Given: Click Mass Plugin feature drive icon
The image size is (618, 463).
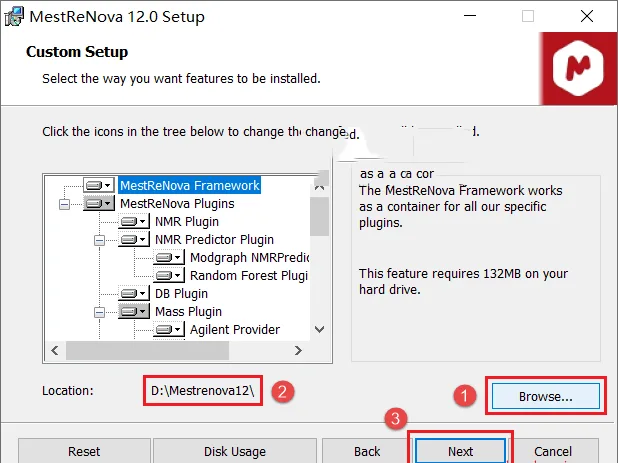Looking at the screenshot, I should [x=134, y=311].
